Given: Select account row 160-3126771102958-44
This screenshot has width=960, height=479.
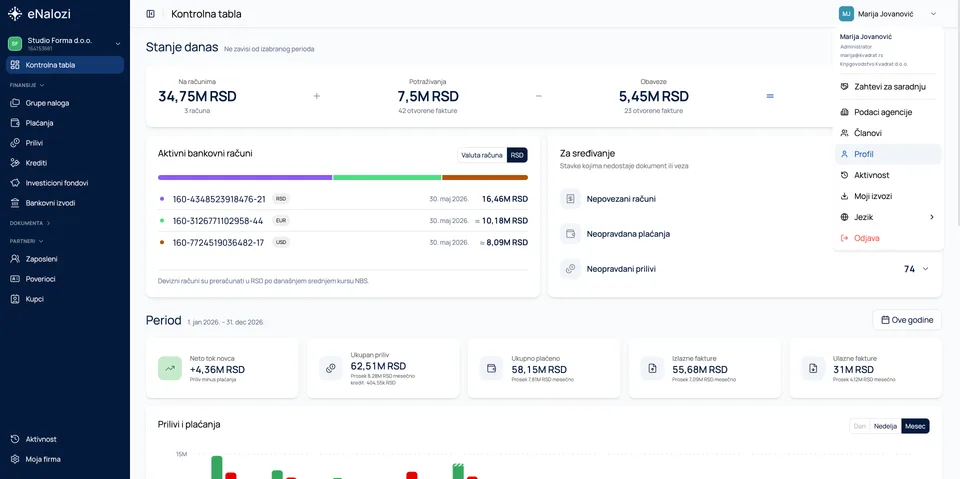Looking at the screenshot, I should [343, 221].
